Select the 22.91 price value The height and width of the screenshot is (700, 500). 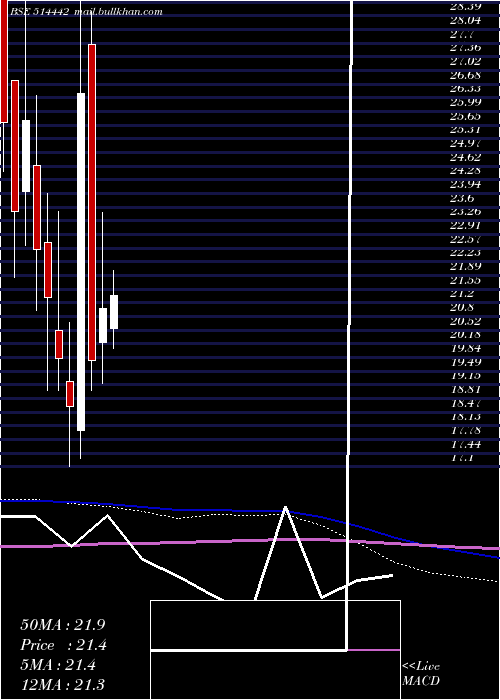(465, 225)
